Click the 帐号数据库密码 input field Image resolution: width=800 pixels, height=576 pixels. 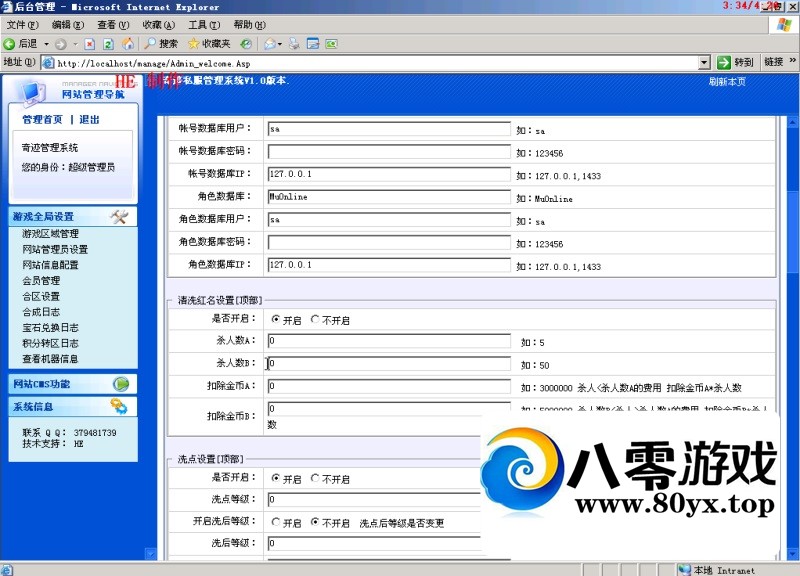(x=389, y=152)
